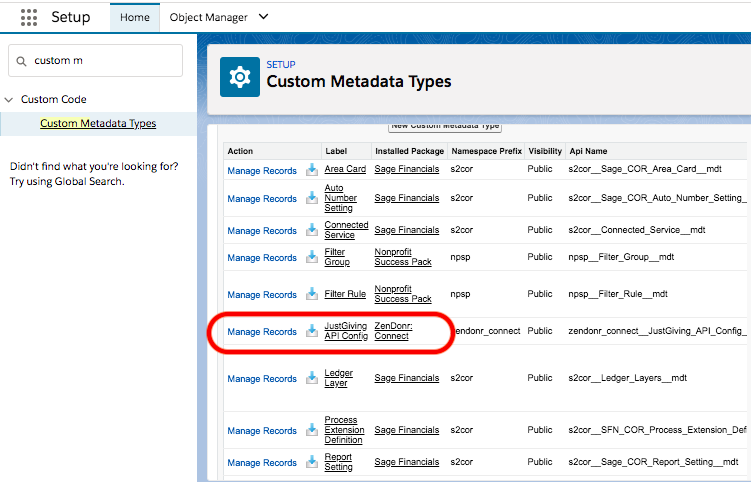Open the Process Extension Definition label
The height and width of the screenshot is (482, 751).
coord(344,430)
